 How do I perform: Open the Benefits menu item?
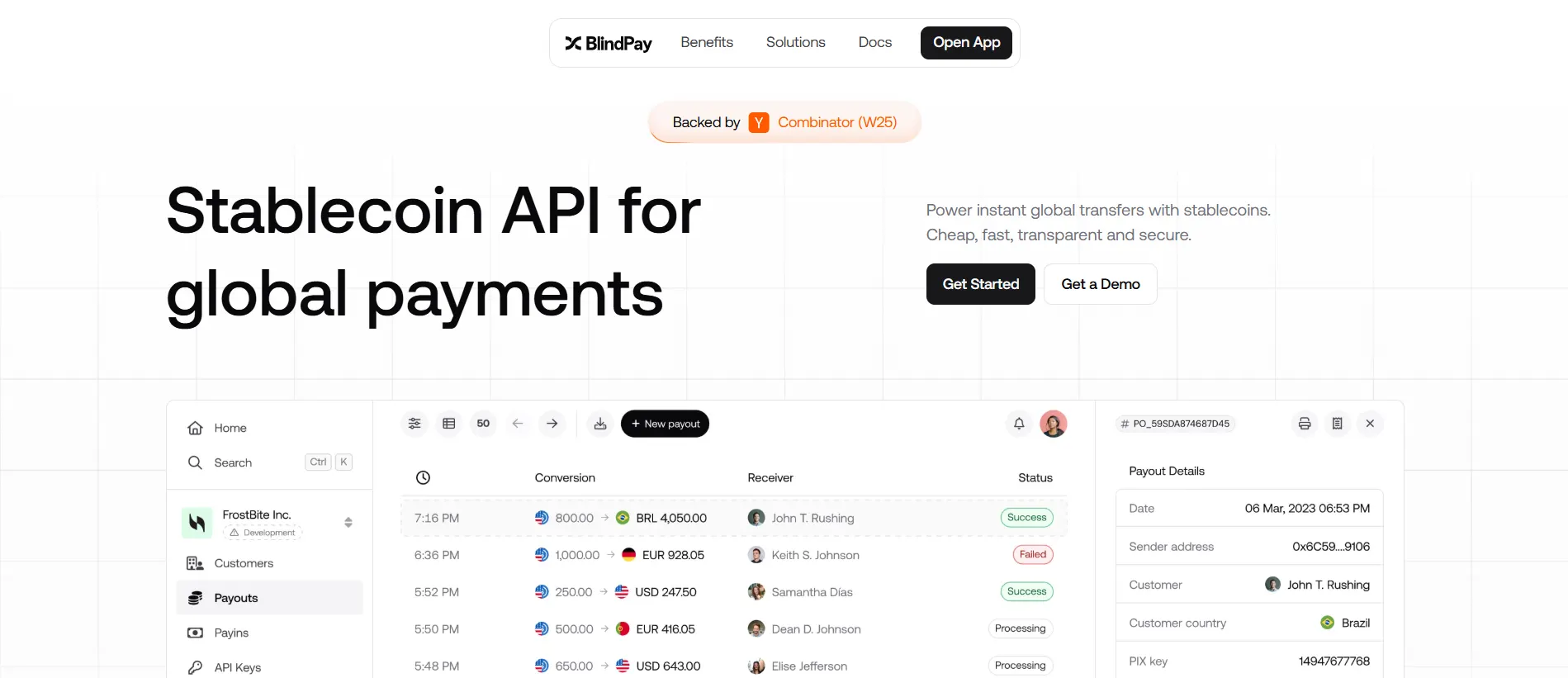pos(707,42)
